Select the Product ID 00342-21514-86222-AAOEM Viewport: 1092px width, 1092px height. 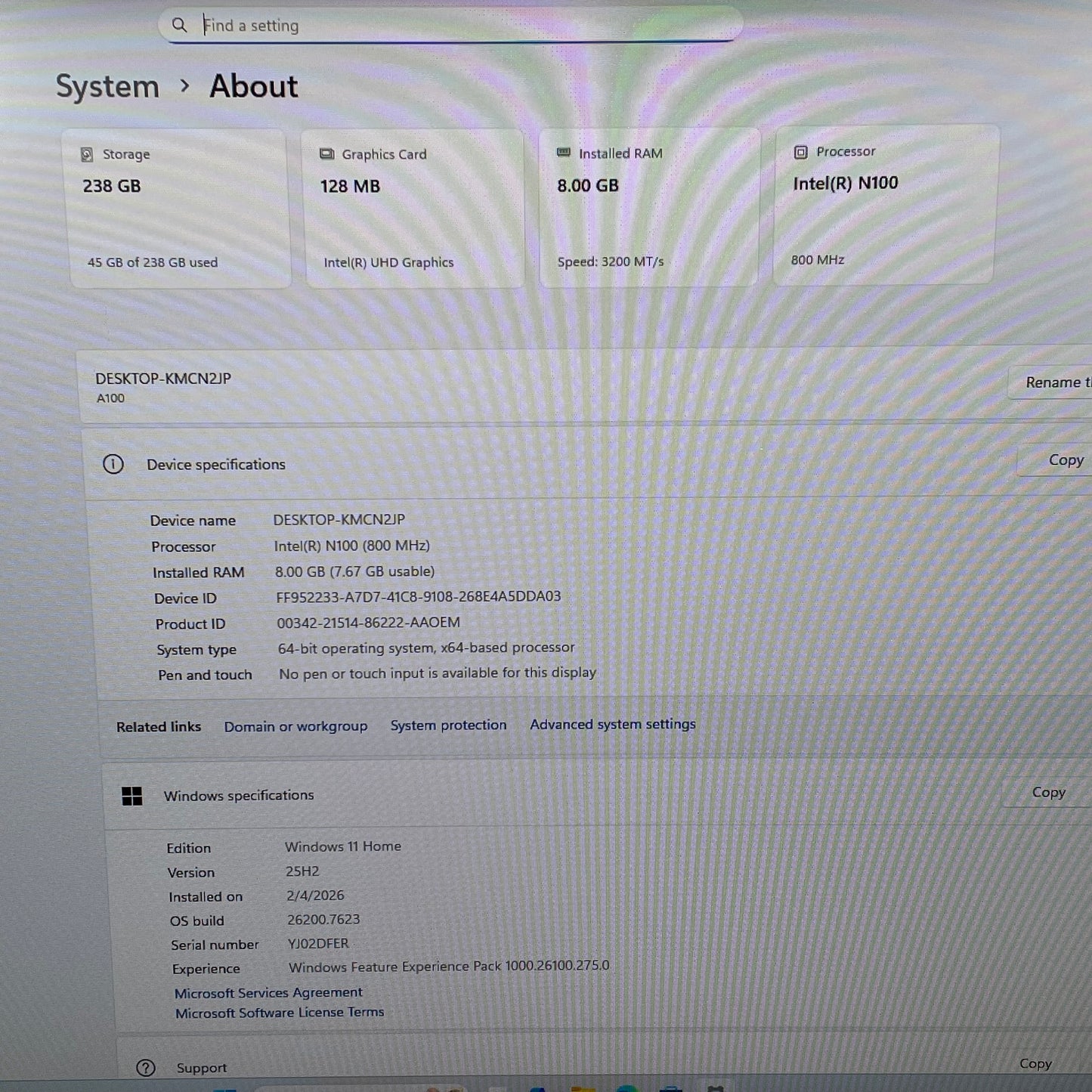pos(368,623)
